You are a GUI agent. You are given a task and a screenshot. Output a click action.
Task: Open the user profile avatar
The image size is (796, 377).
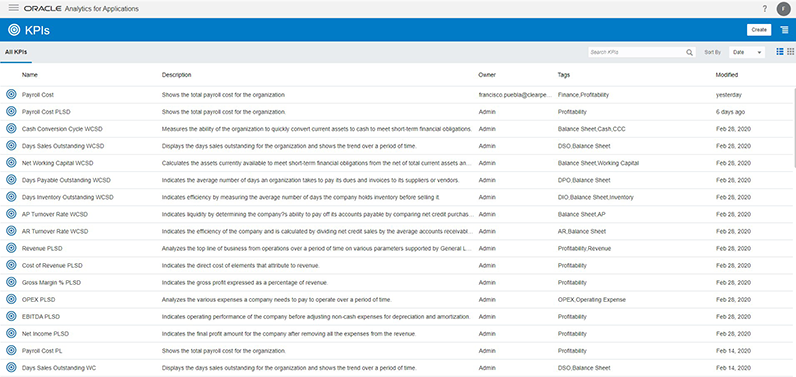pos(783,9)
